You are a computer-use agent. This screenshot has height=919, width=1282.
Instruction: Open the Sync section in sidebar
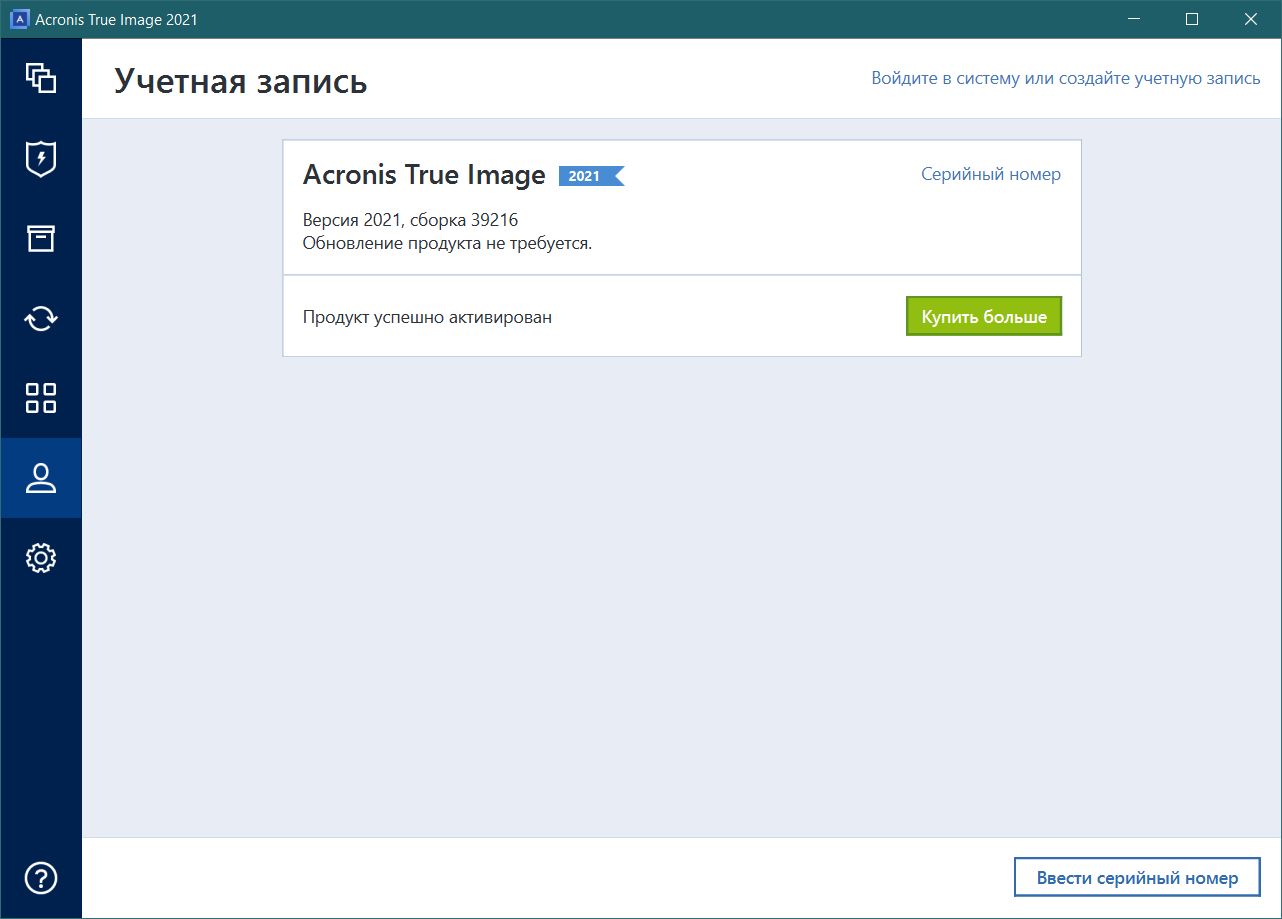coord(40,318)
